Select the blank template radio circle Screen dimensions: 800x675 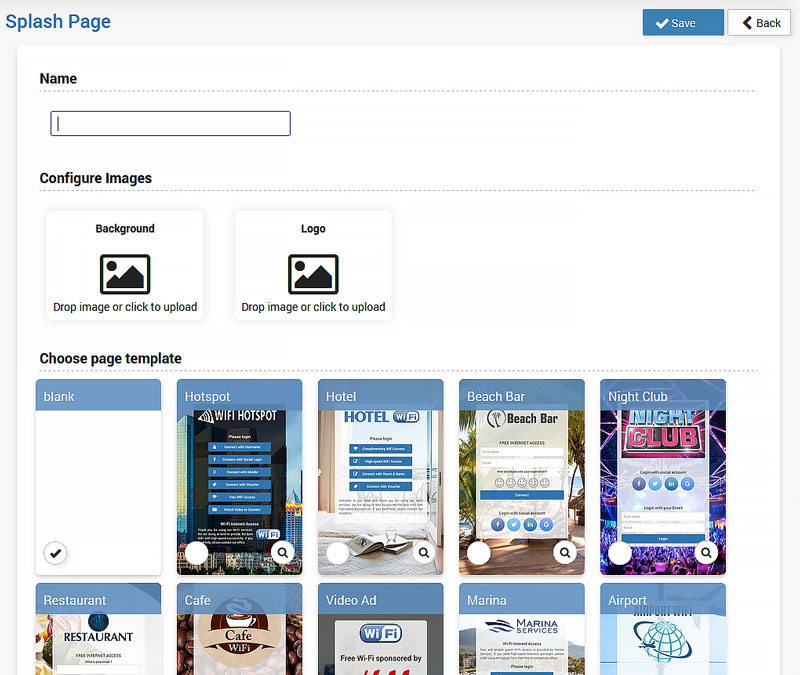click(55, 553)
